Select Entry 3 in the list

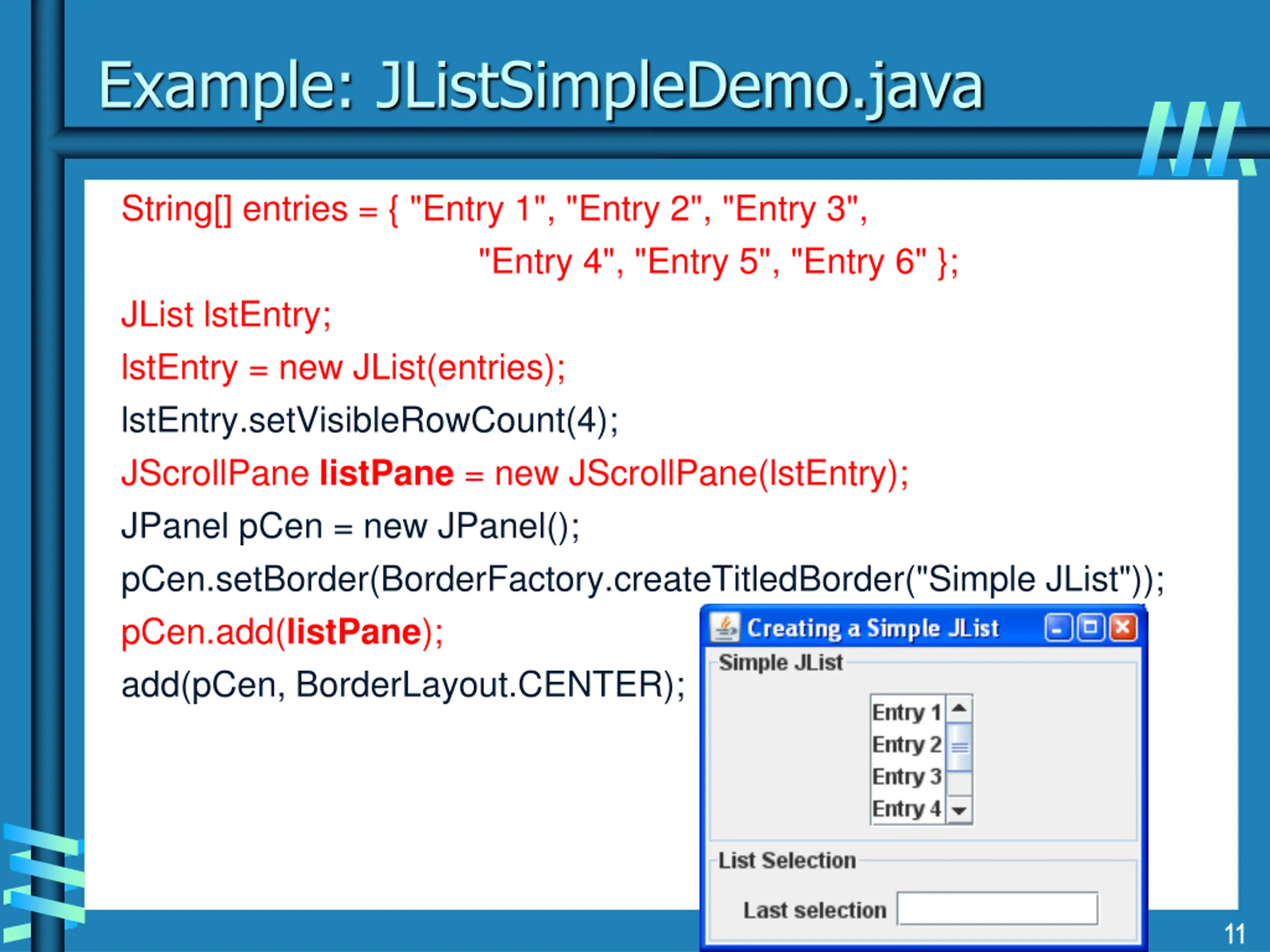click(x=907, y=776)
